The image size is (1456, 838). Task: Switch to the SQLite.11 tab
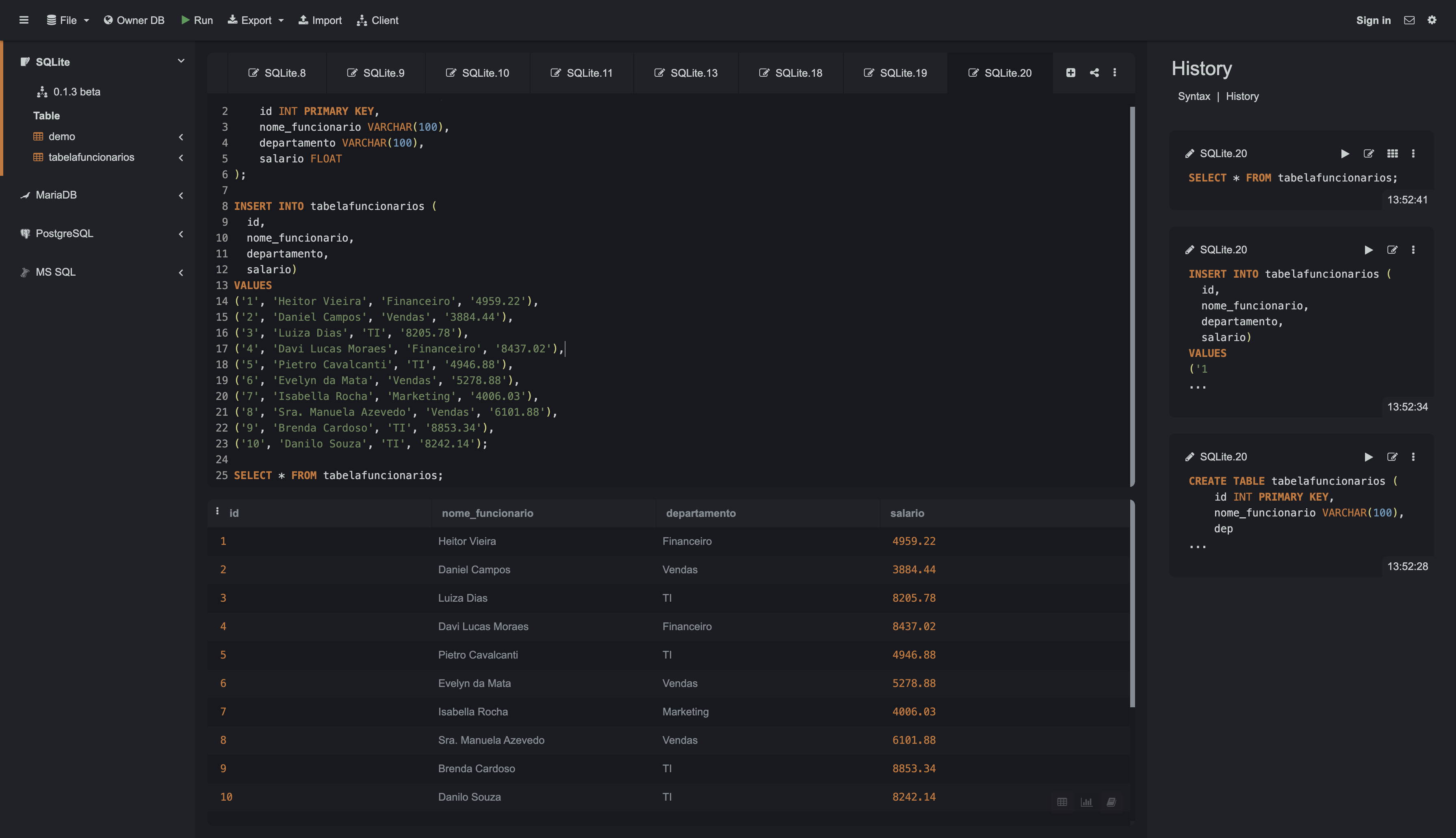581,73
